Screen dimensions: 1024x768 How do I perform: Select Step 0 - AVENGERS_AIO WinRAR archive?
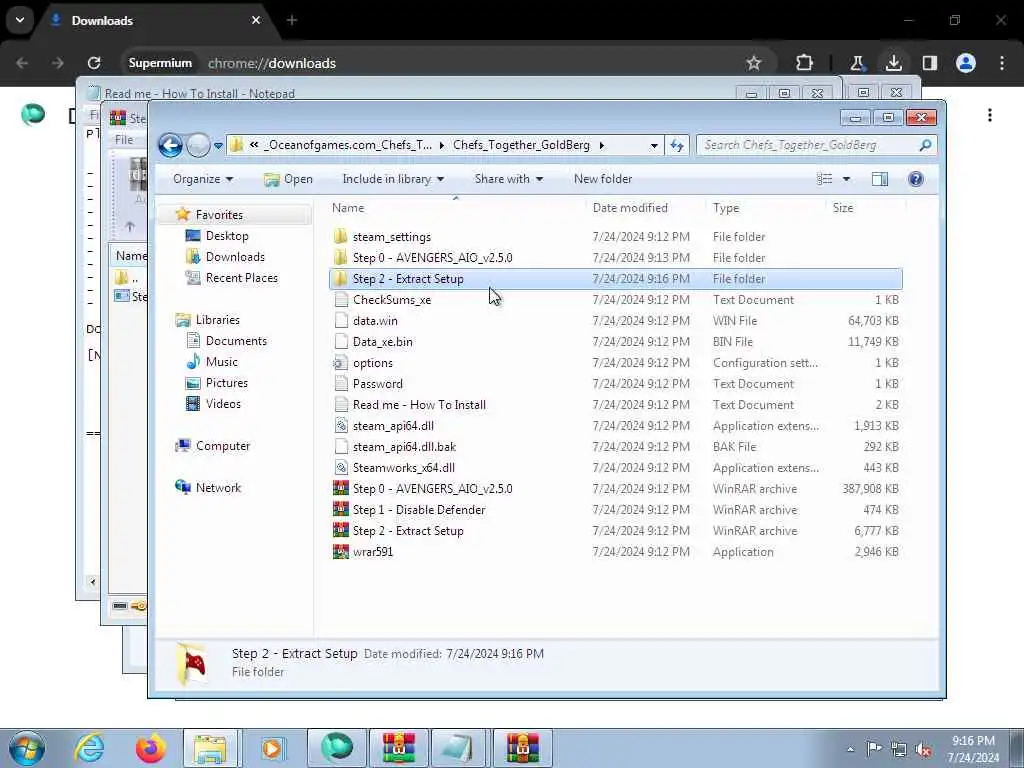tap(432, 488)
